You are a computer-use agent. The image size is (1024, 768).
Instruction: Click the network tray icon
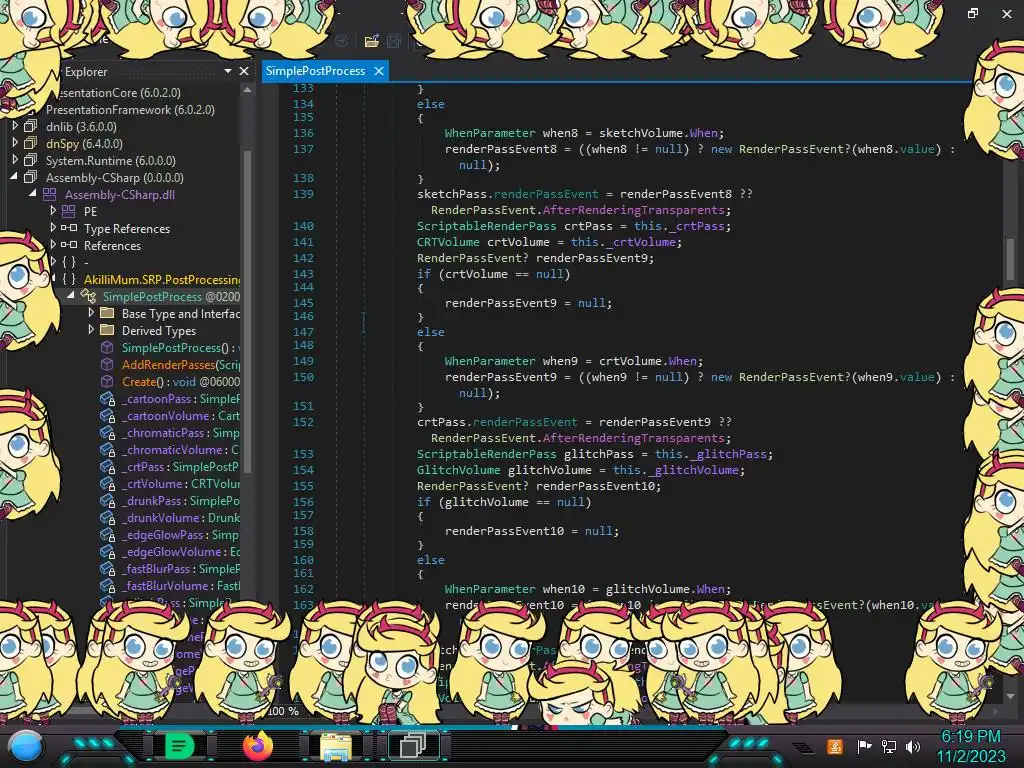889,746
